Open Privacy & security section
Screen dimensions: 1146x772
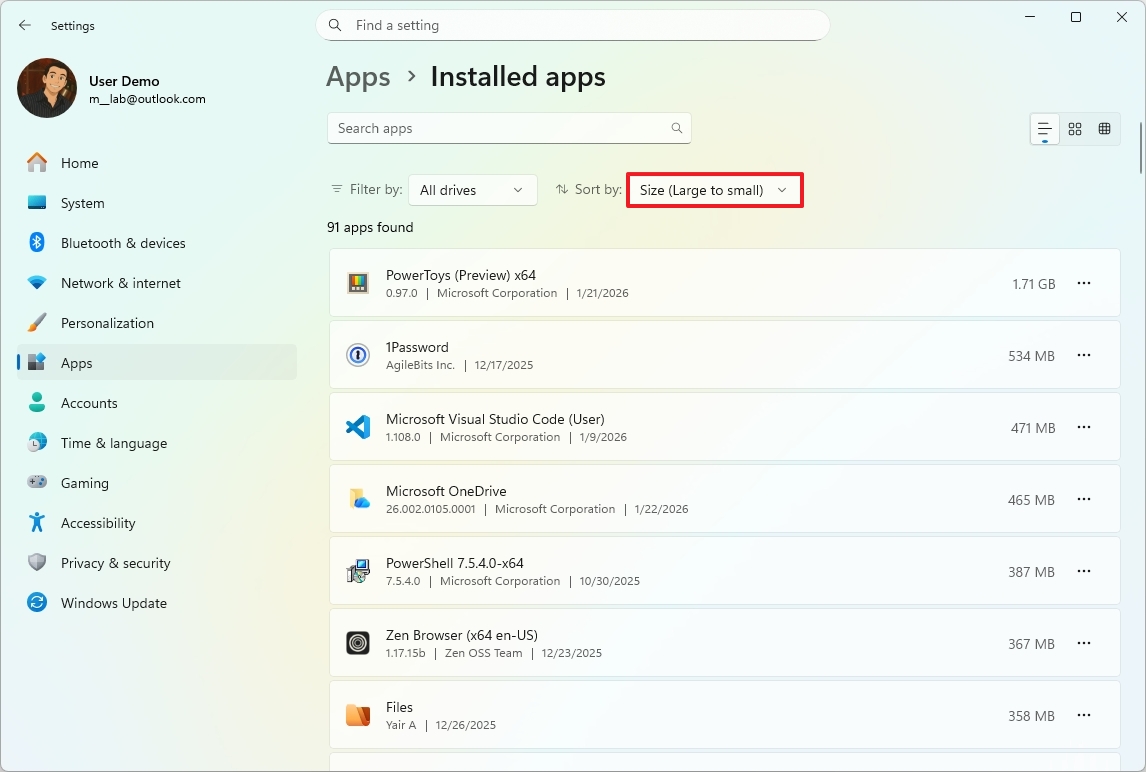(x=115, y=563)
